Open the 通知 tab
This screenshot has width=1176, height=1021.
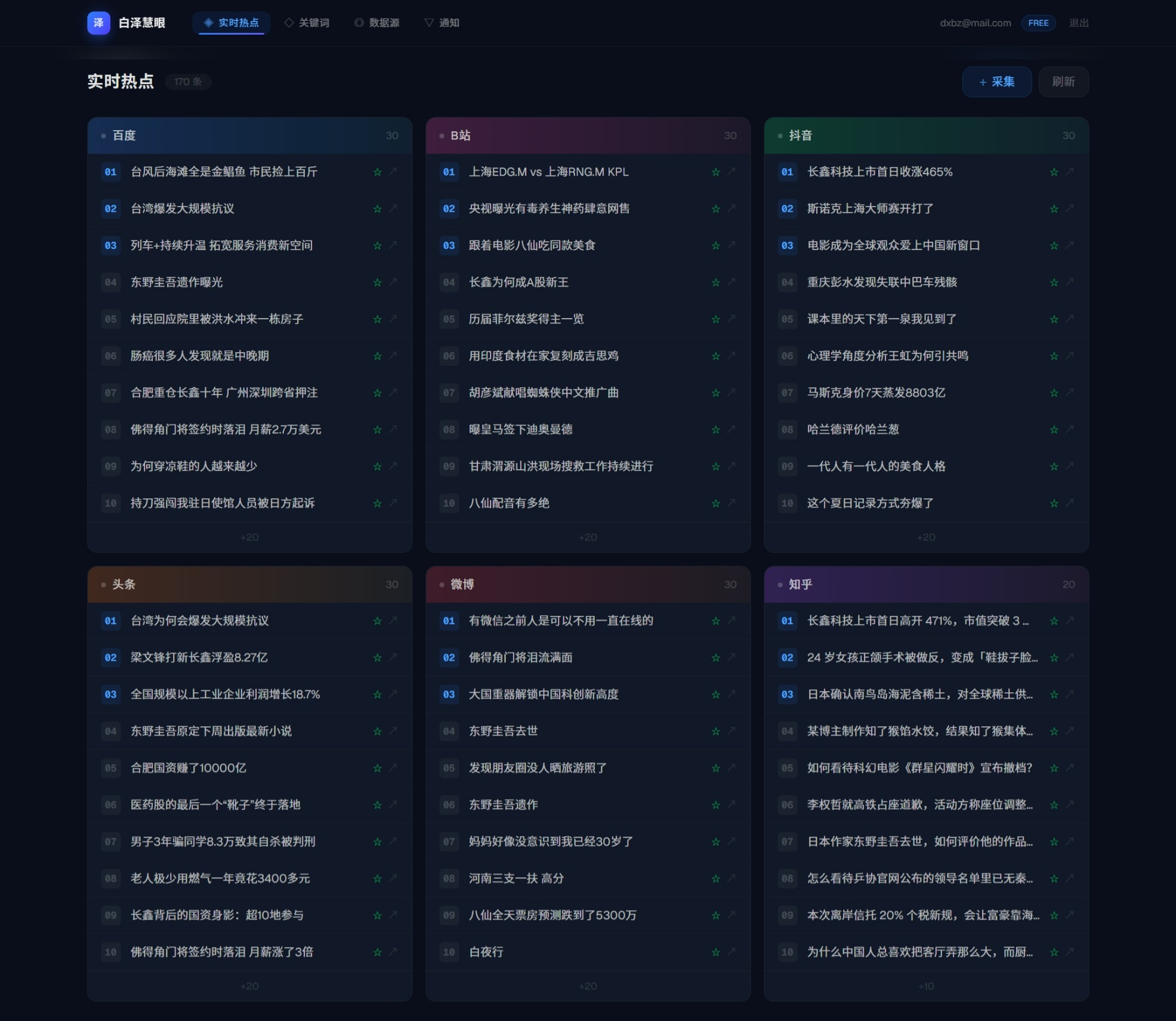[x=442, y=23]
